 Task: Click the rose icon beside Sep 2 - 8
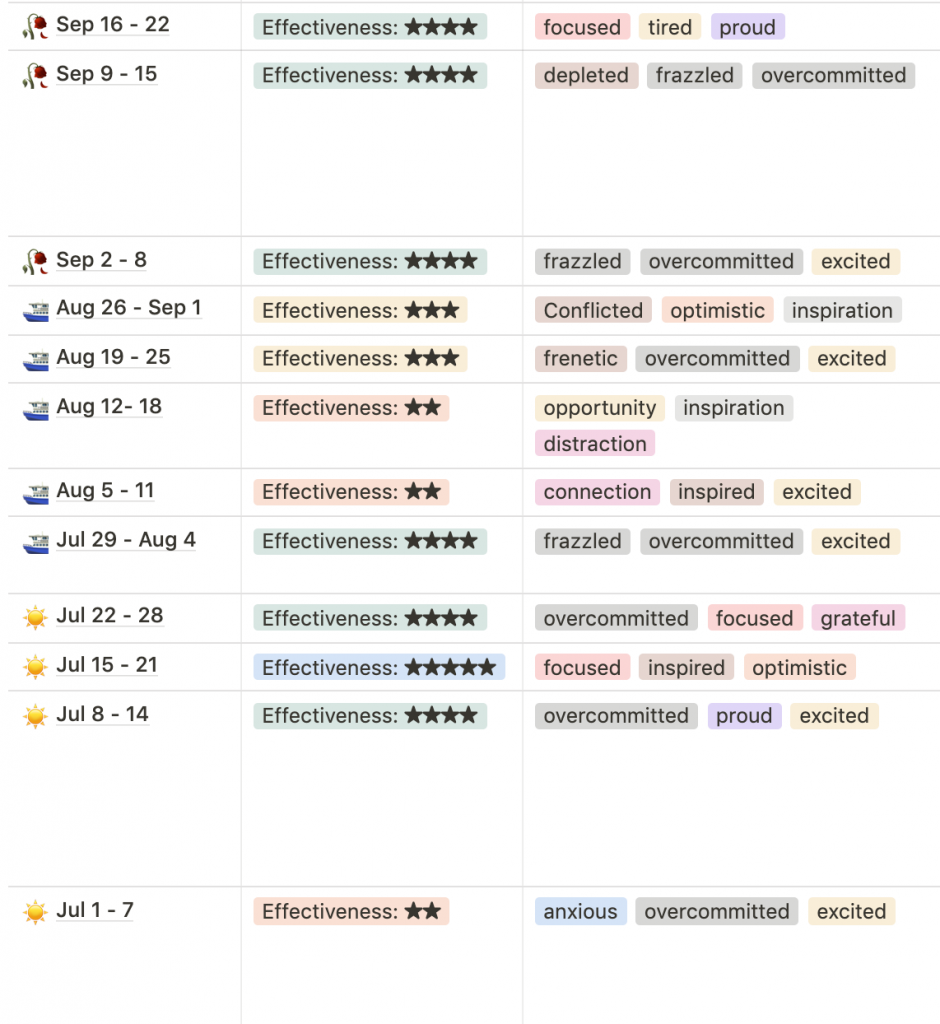35,261
